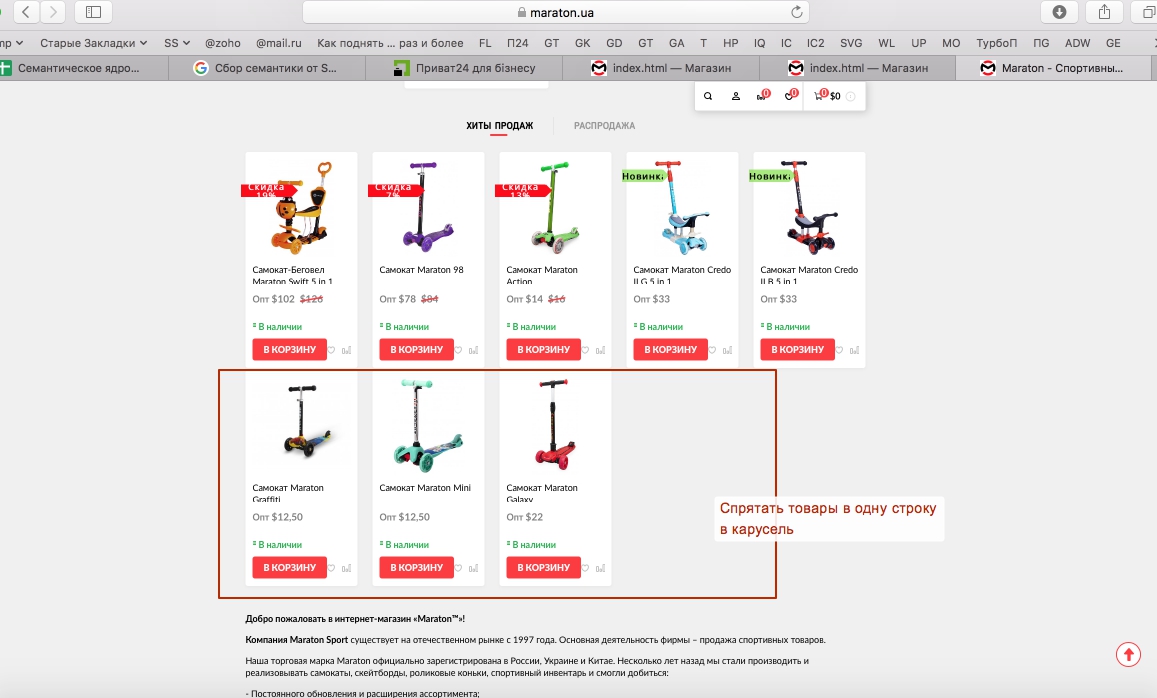
Task: Click the Самокат Maraton Graffiti product image
Action: (x=300, y=425)
